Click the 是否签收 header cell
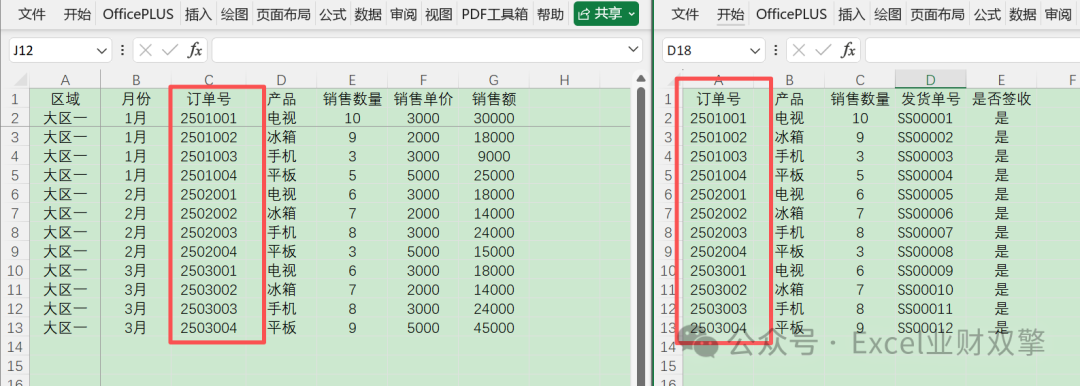The image size is (1080, 386). 1001,99
